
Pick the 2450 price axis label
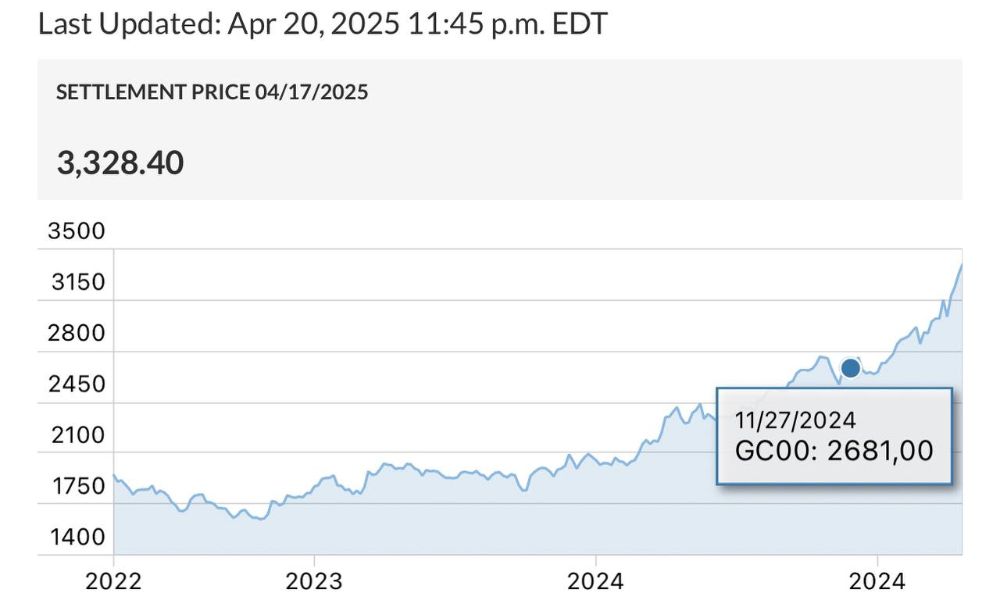coord(76,384)
